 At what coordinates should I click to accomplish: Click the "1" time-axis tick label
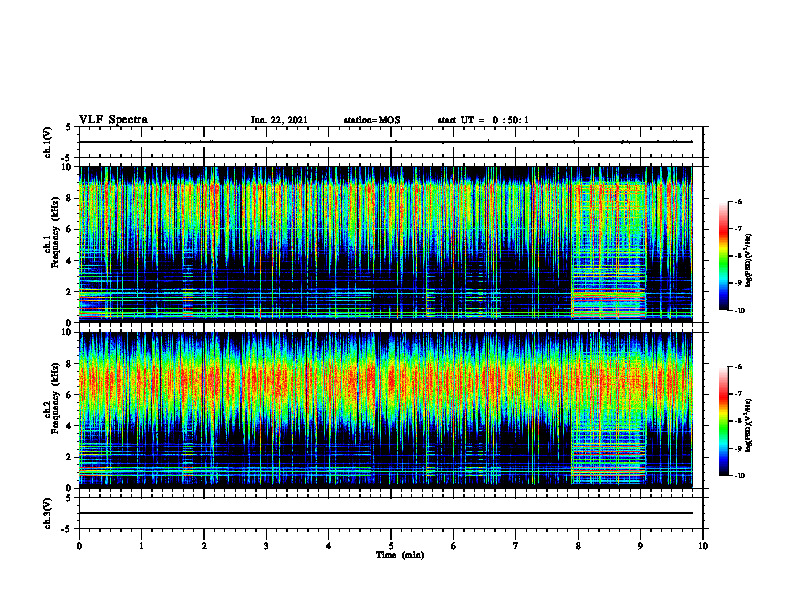(x=141, y=545)
